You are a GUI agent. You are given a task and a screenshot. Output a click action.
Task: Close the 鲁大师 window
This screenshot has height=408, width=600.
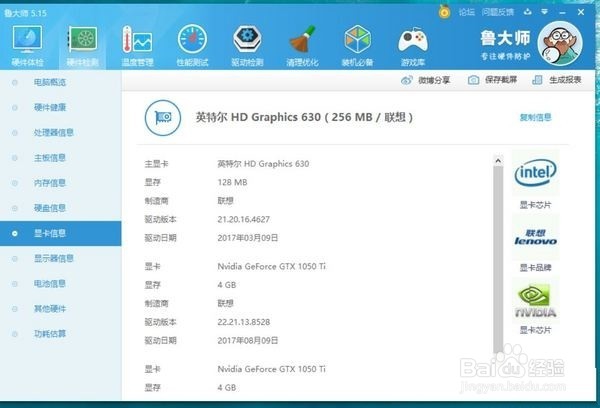[x=581, y=12]
